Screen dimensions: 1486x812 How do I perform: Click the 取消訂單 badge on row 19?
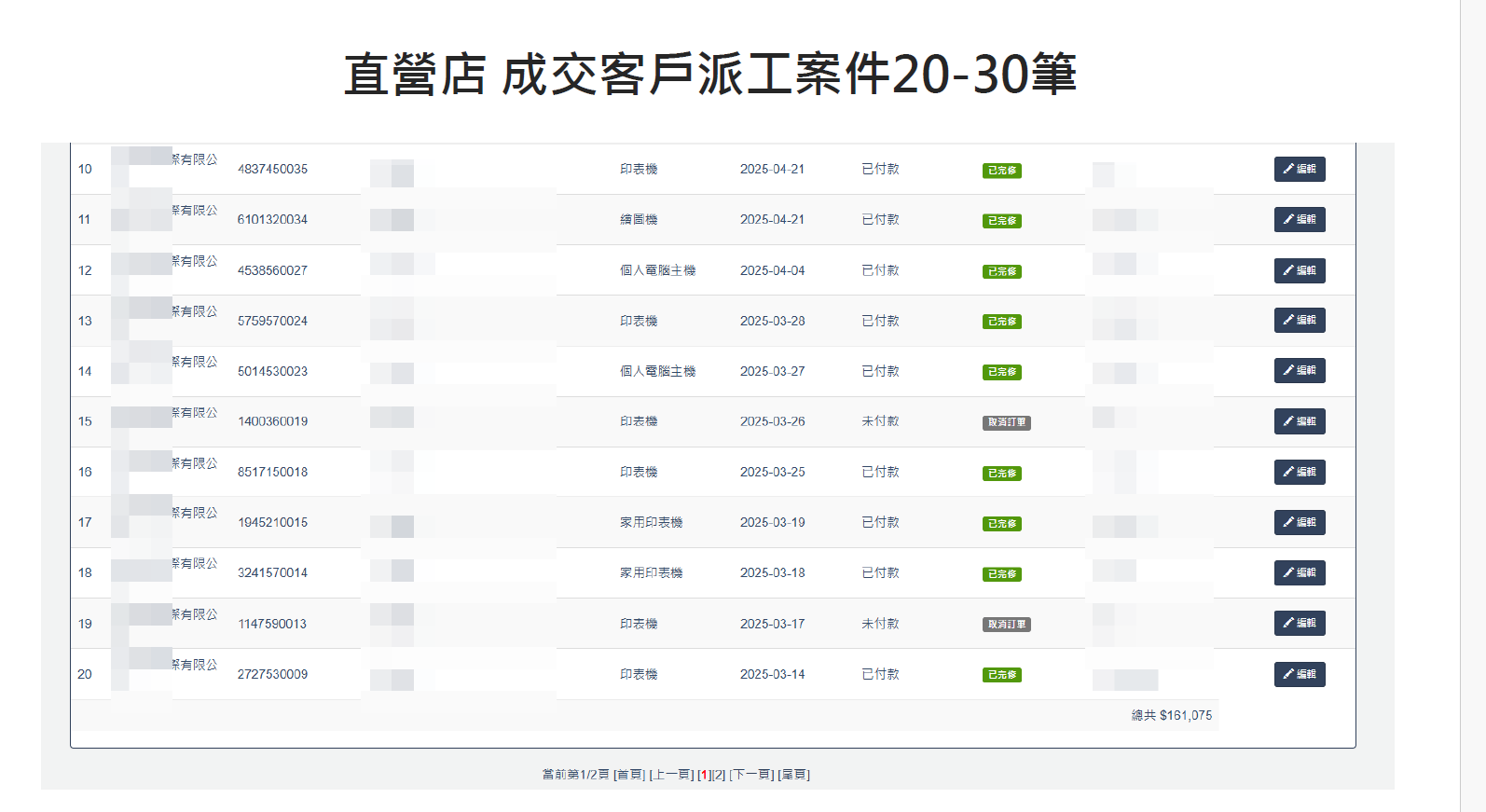click(x=1006, y=625)
